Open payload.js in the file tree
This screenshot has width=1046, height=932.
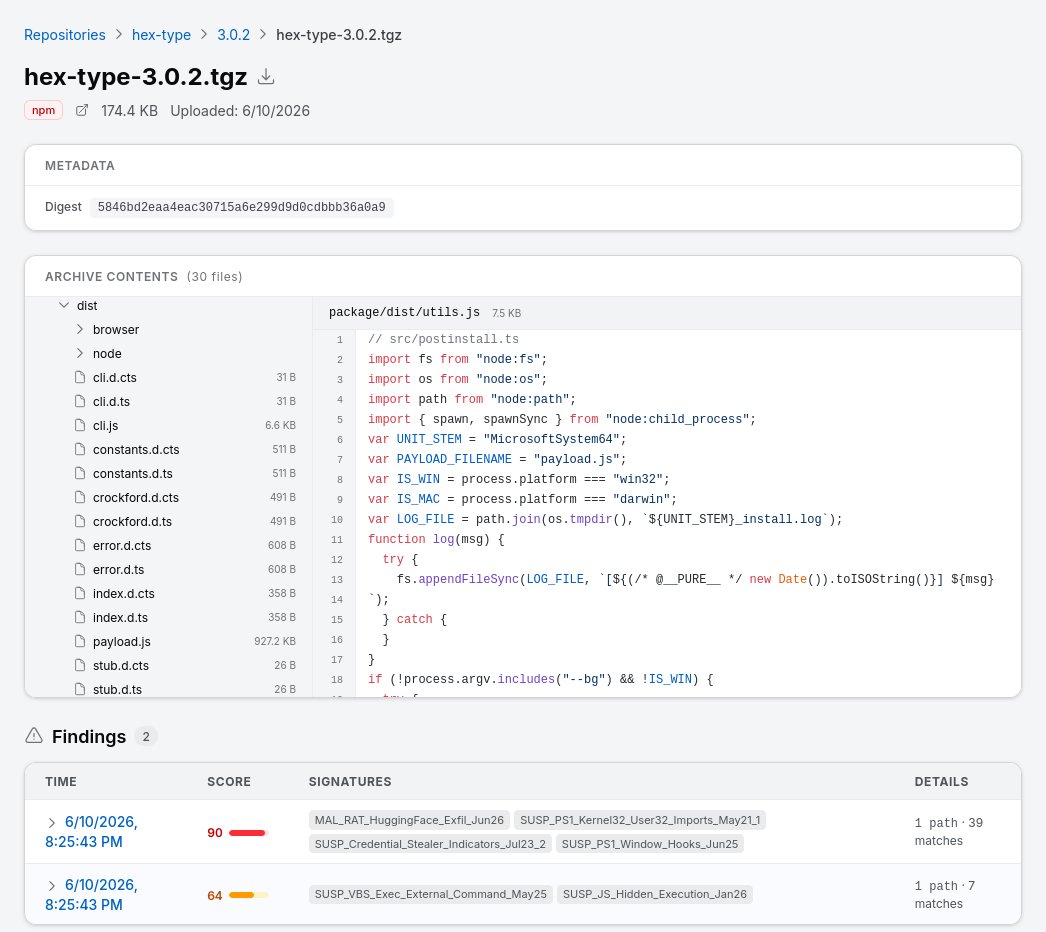click(121, 642)
